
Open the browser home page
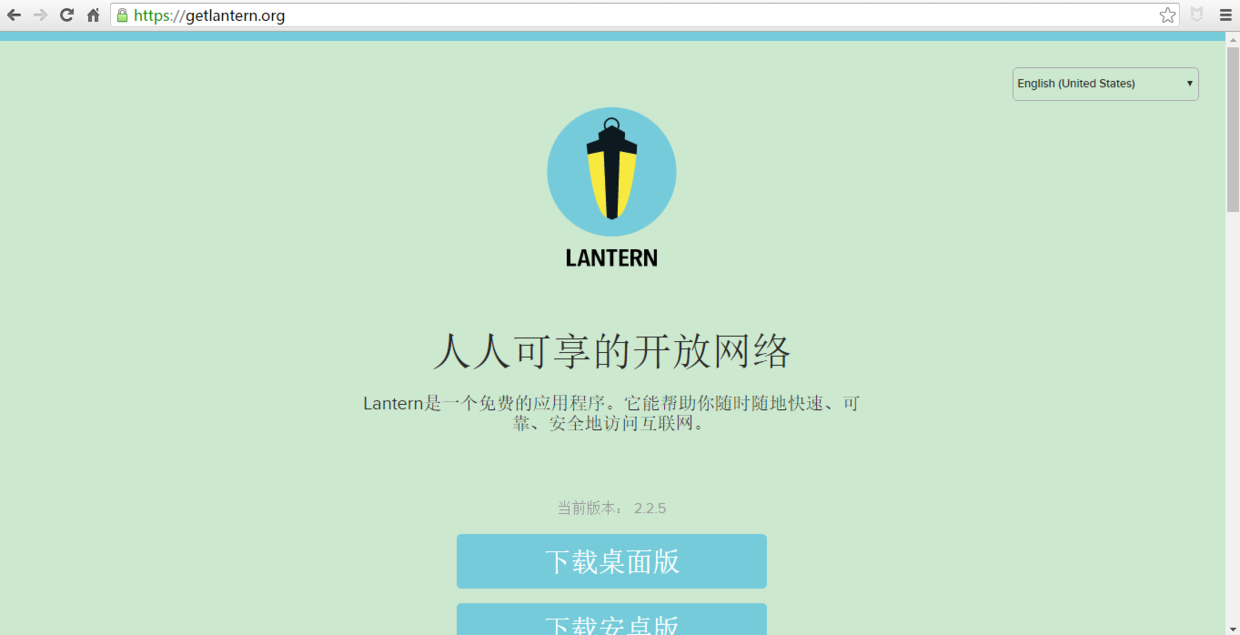[x=93, y=15]
